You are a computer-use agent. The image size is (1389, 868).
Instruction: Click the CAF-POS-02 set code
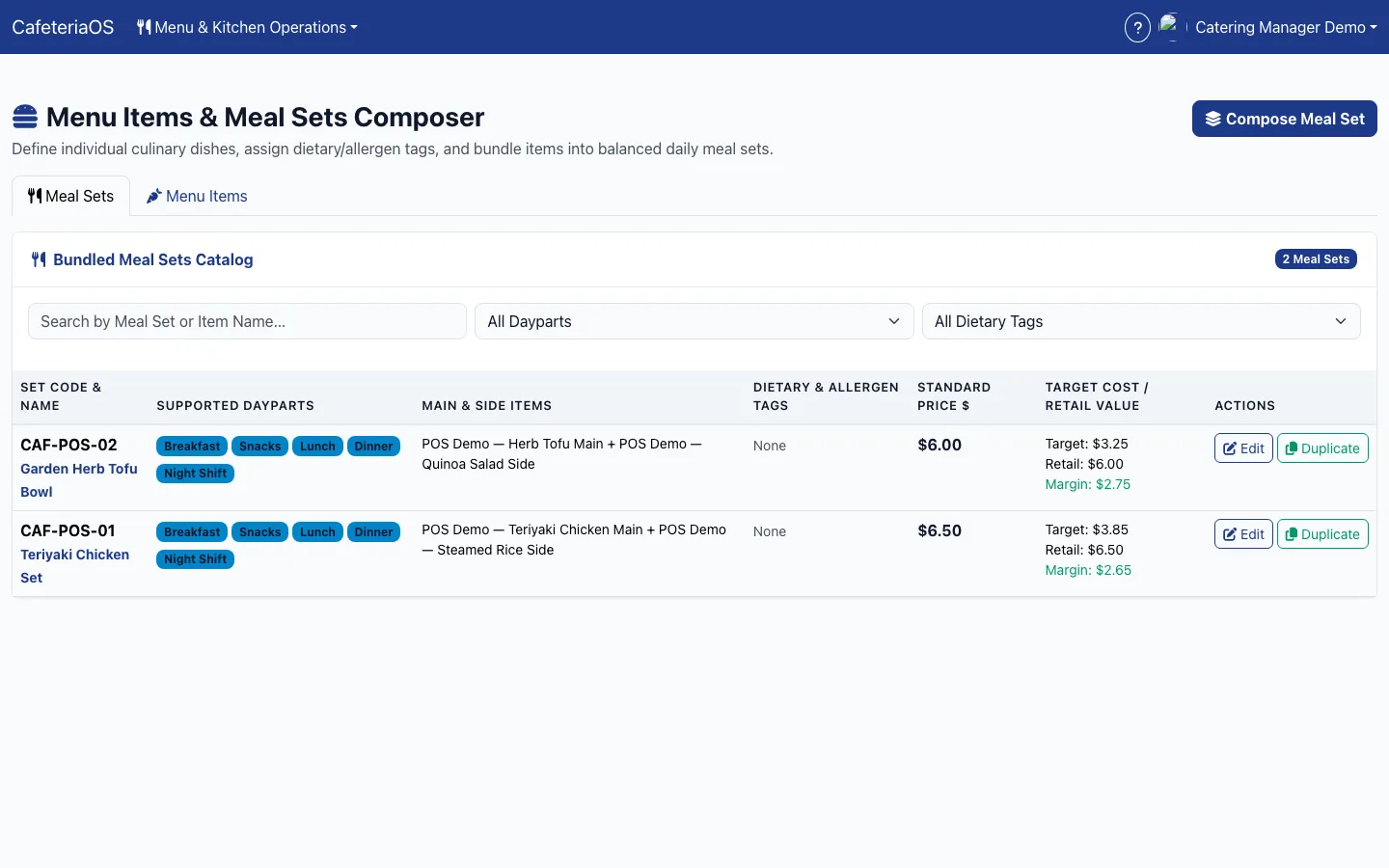click(68, 445)
